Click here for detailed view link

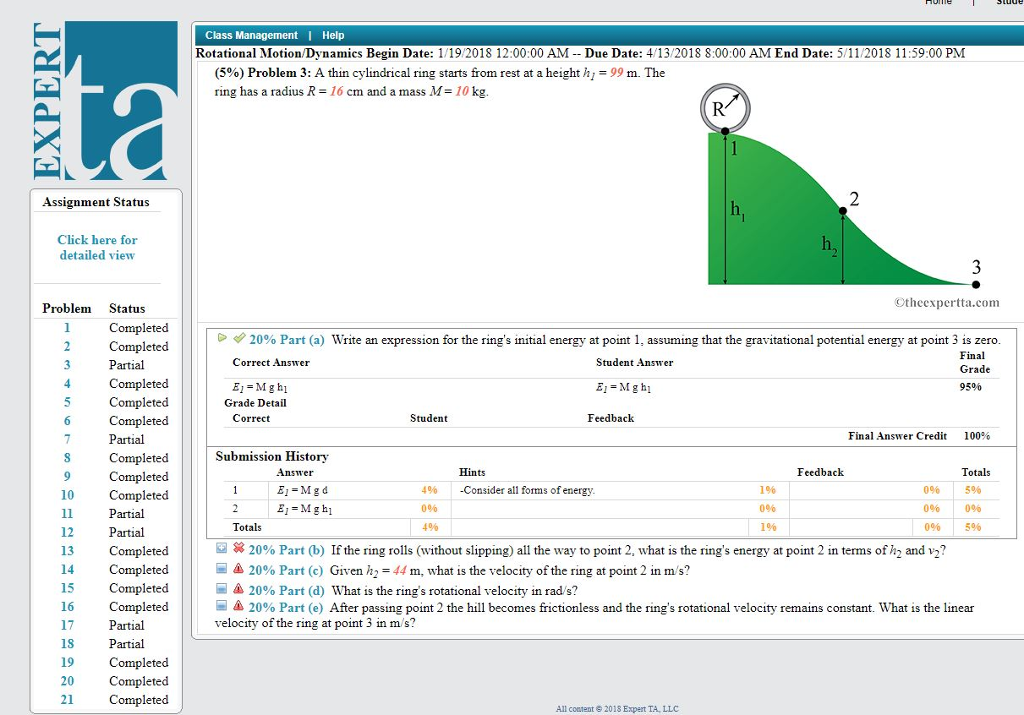[x=96, y=247]
